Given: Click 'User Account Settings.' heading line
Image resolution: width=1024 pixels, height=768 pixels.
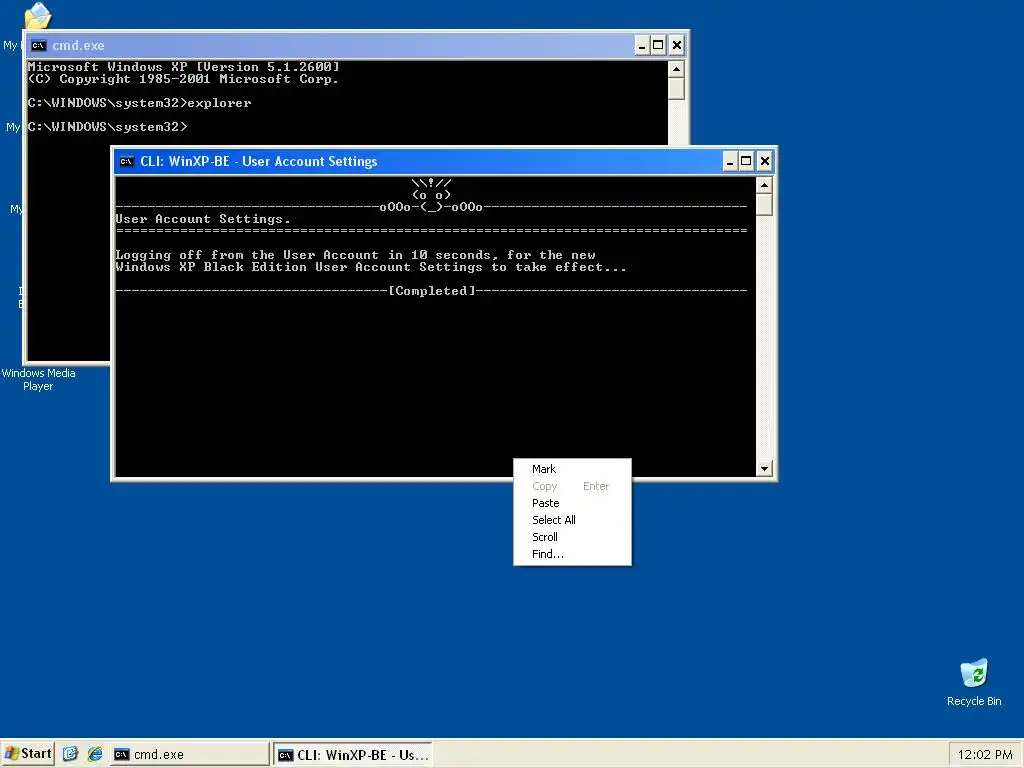Looking at the screenshot, I should (x=202, y=219).
